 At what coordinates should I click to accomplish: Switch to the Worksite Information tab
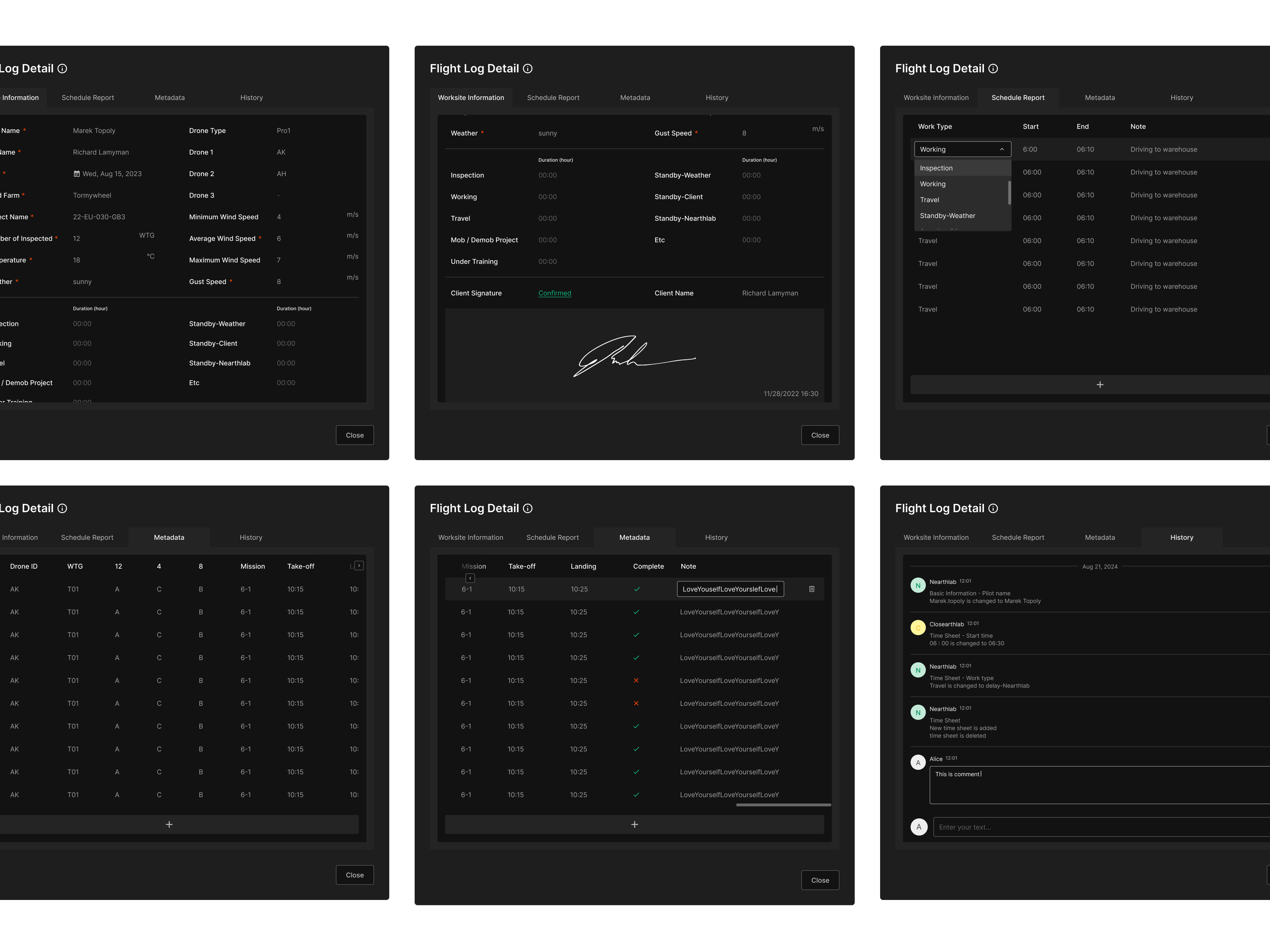(x=471, y=97)
